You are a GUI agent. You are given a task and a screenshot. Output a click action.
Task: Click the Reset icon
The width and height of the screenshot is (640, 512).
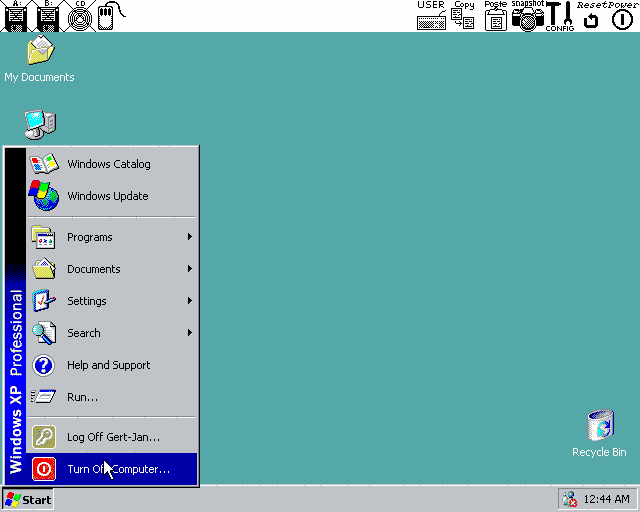590,16
